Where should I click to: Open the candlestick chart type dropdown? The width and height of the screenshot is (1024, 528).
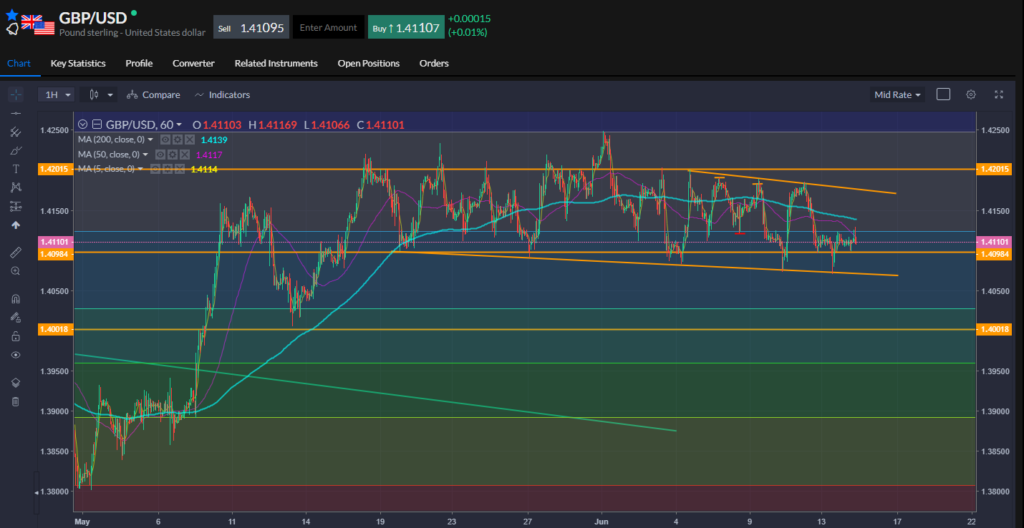(x=100, y=94)
